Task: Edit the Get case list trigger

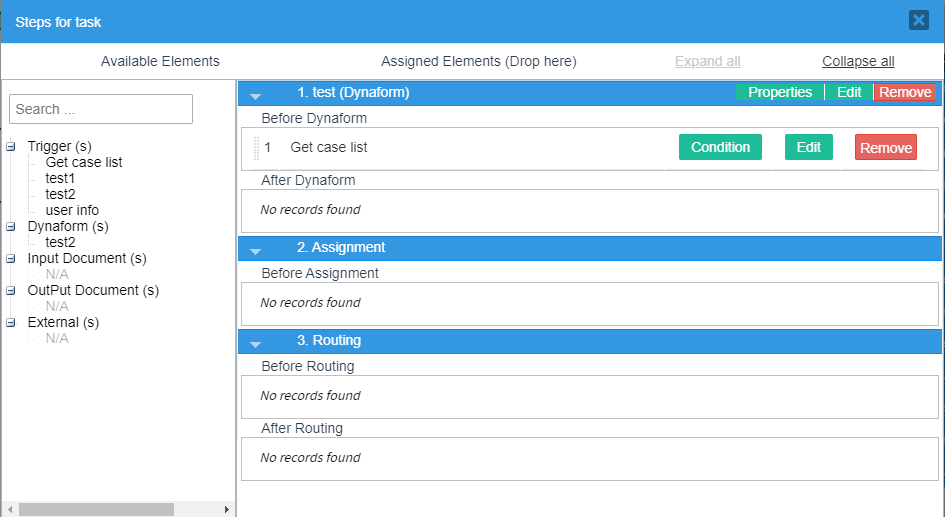Action: (x=808, y=148)
